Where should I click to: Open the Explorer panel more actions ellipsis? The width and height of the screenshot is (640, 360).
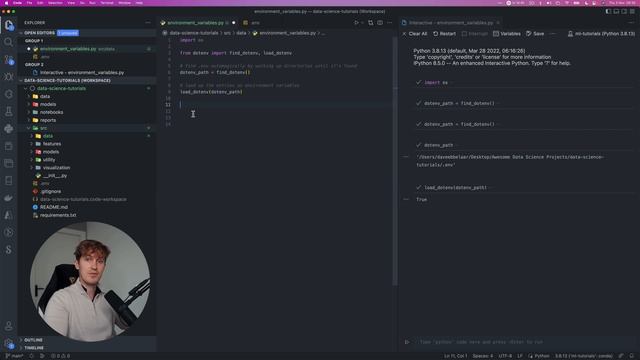[x=148, y=23]
